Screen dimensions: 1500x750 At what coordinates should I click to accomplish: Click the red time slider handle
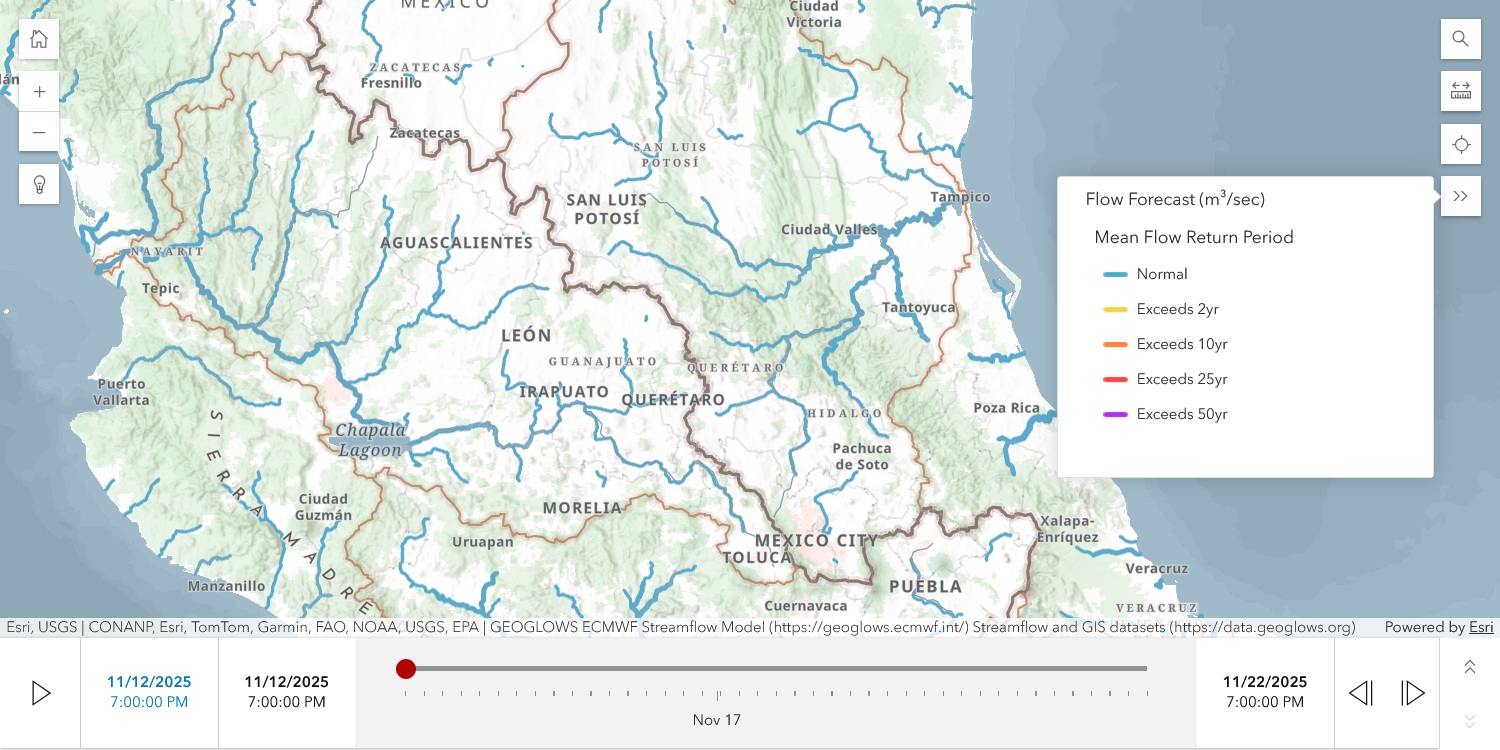pyautogui.click(x=405, y=668)
